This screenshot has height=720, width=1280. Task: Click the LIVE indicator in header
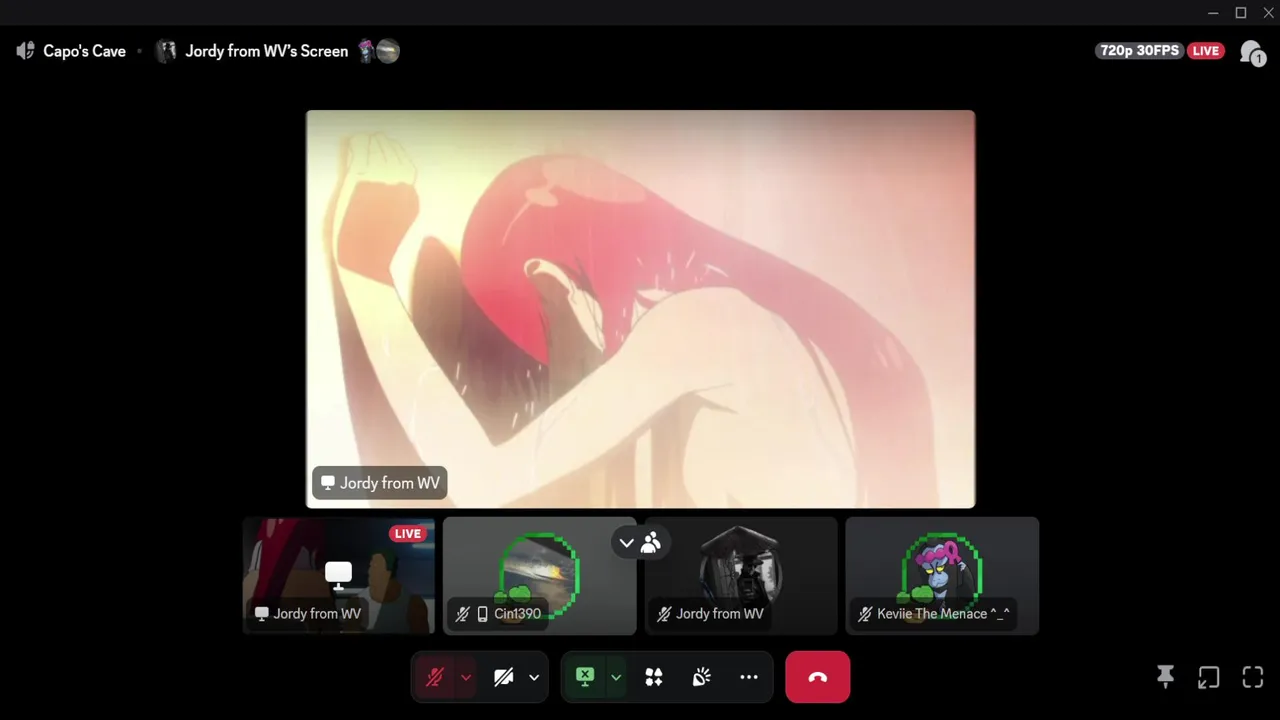pyautogui.click(x=1205, y=51)
